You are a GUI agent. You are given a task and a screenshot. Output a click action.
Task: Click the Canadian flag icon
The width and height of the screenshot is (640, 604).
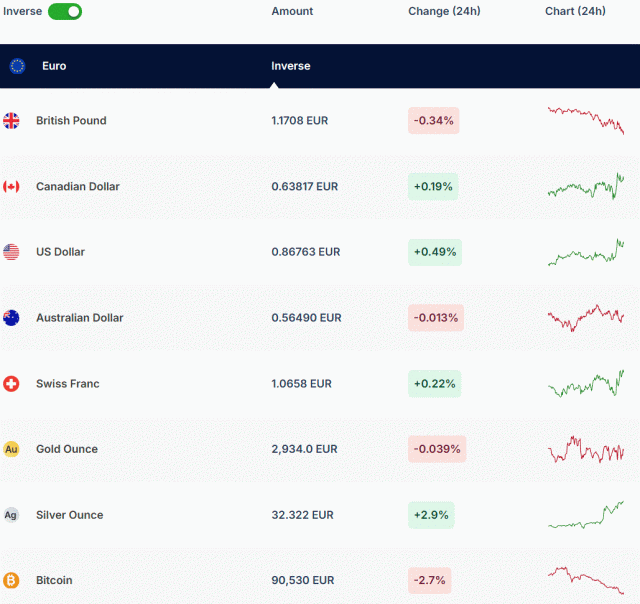[11, 186]
